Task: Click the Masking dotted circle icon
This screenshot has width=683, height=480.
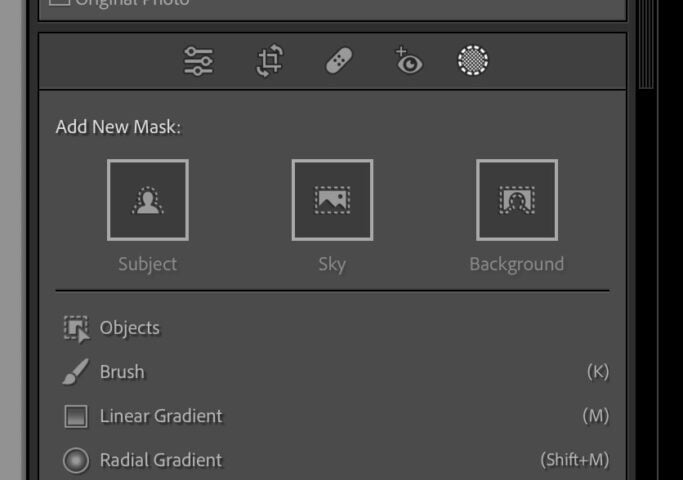Action: point(473,61)
